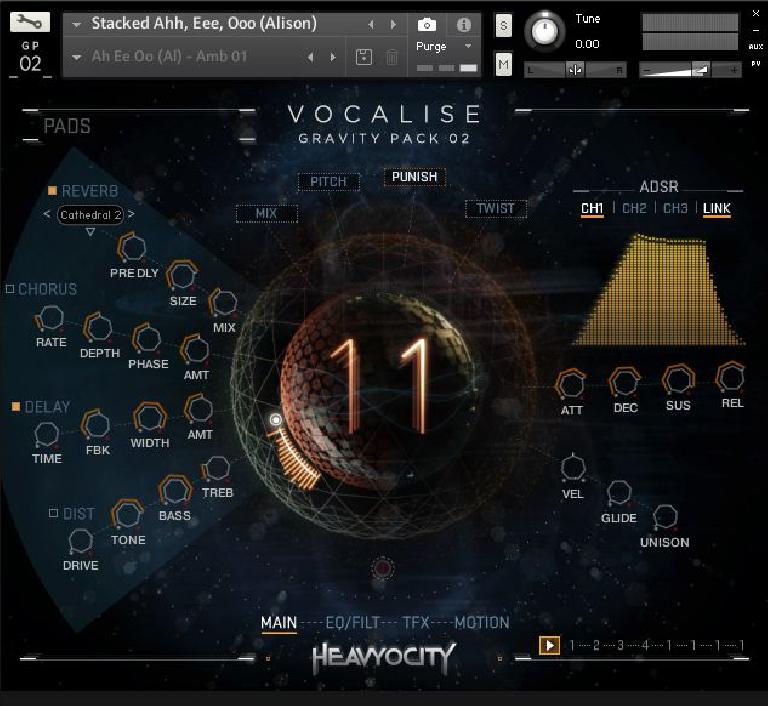Click the REL envelope knob

pyautogui.click(x=731, y=377)
